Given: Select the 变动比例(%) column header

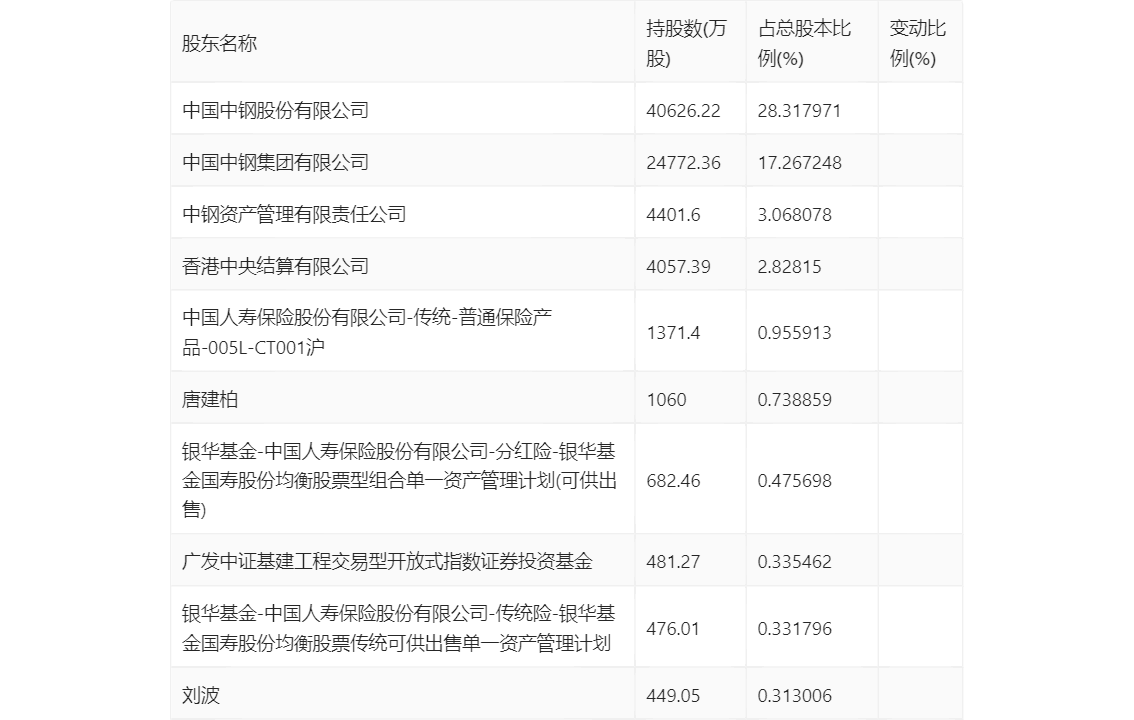Looking at the screenshot, I should (918, 43).
